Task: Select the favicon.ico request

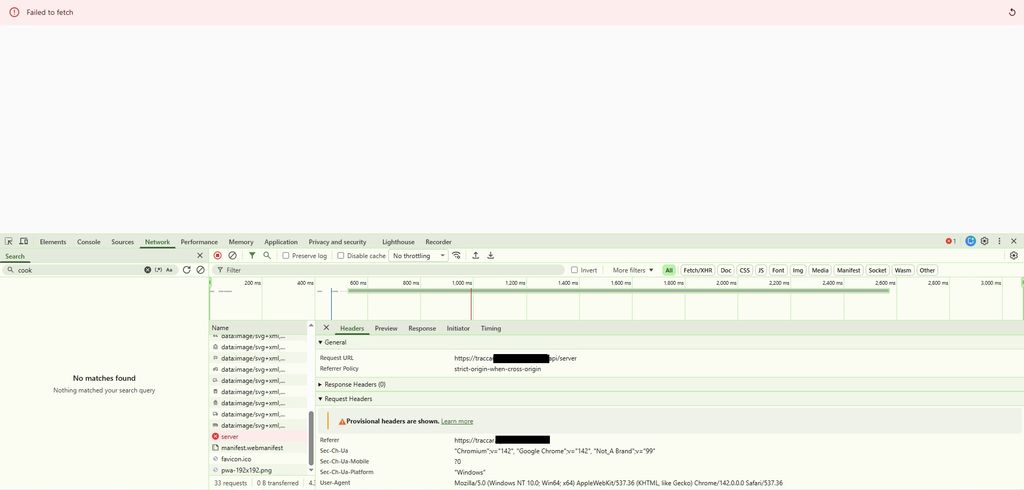Action: (x=259, y=459)
